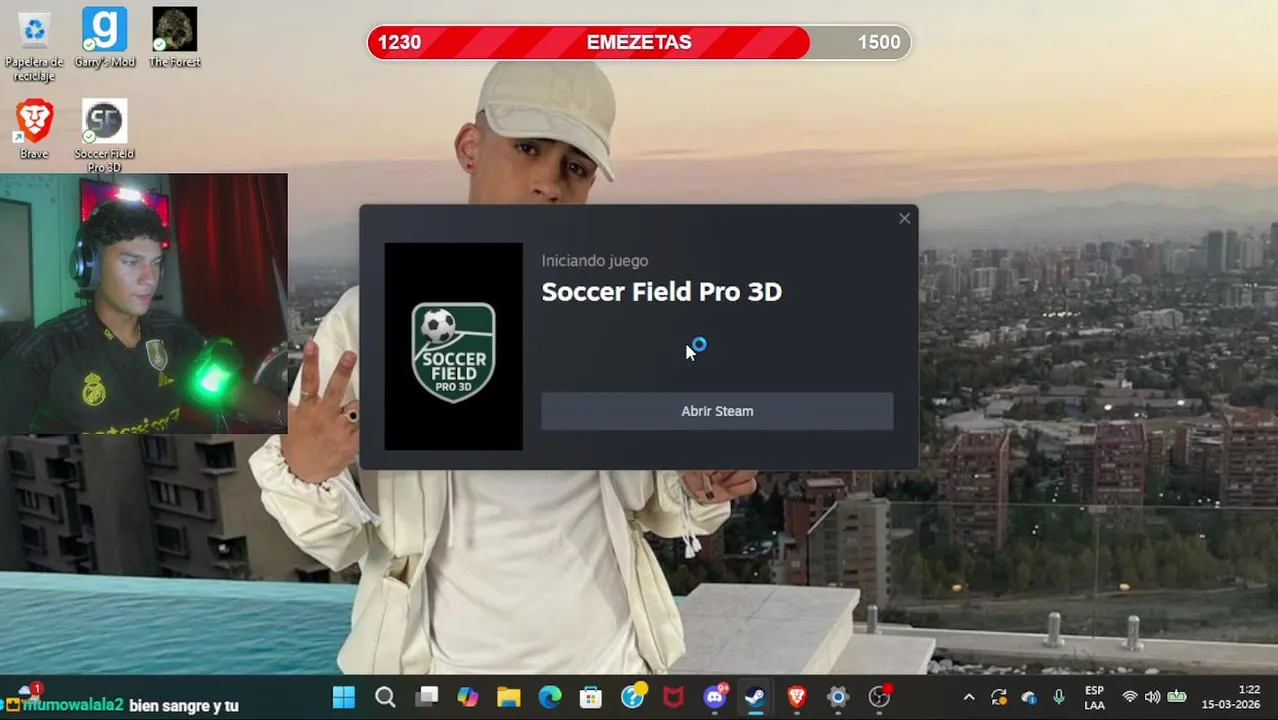Click the 1230 current count number
This screenshot has height=720, width=1278.
[399, 42]
